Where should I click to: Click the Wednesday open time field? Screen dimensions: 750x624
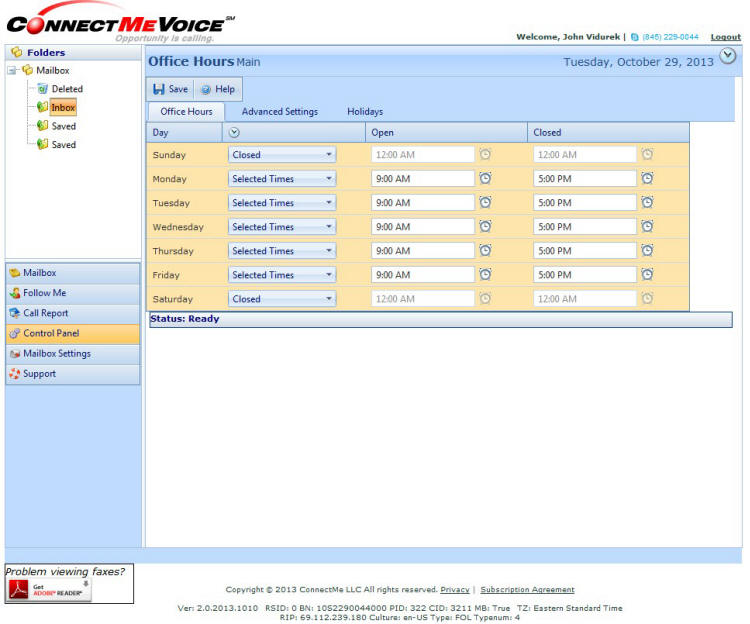(423, 226)
